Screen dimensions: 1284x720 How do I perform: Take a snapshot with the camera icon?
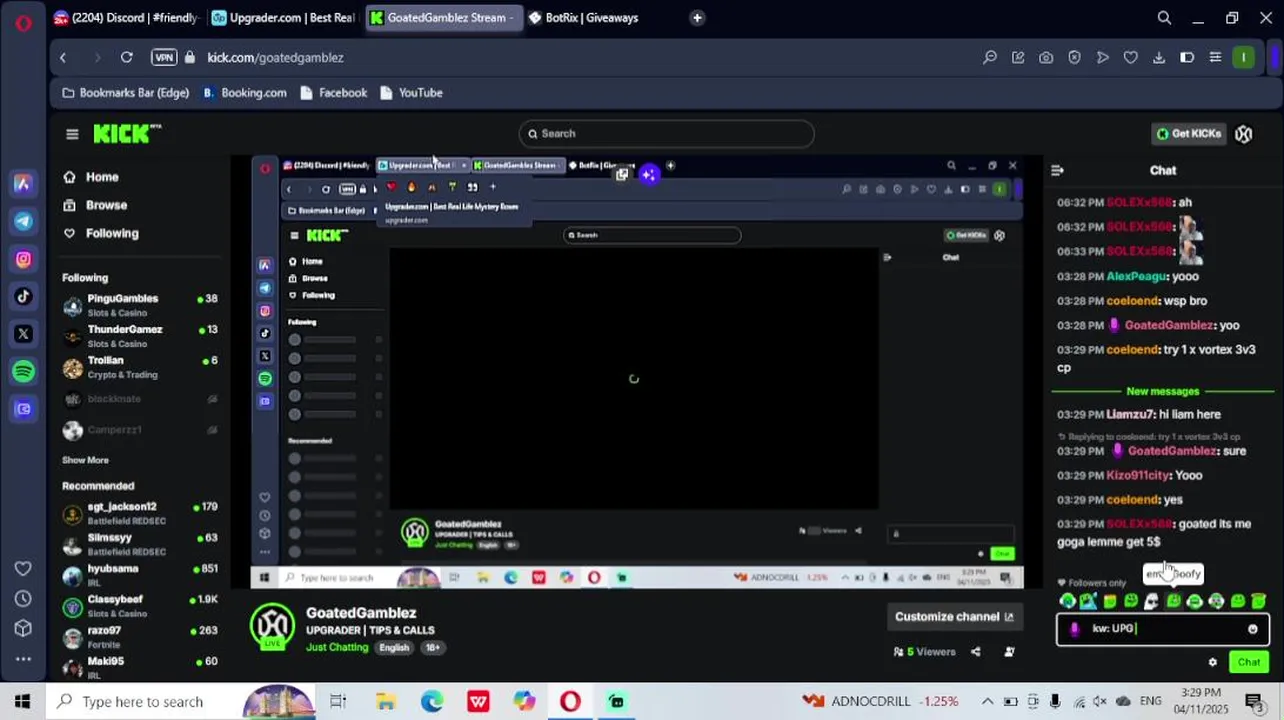coord(1046,58)
